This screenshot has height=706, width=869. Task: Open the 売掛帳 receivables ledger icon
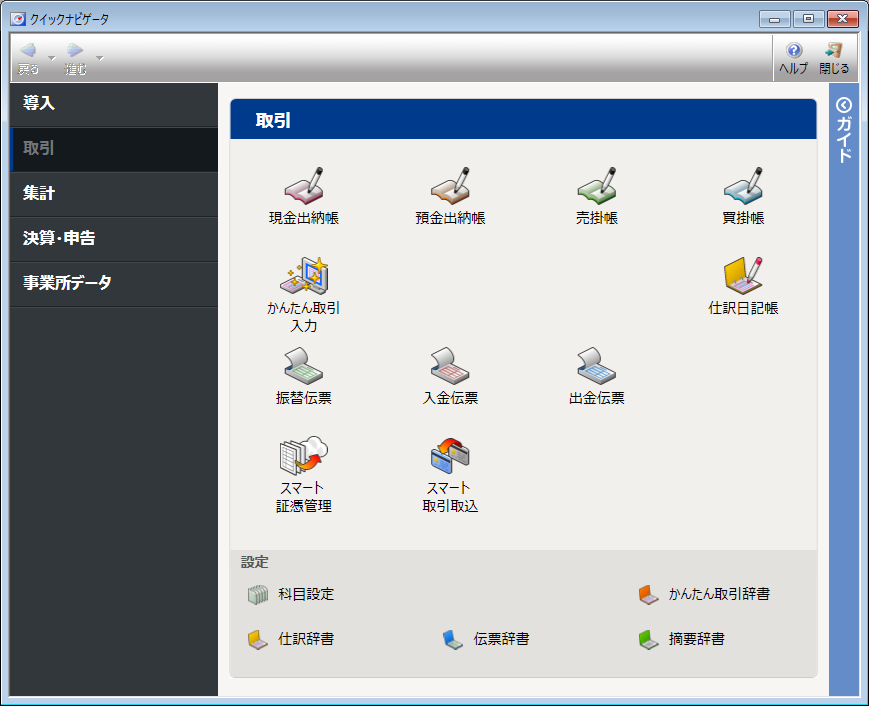pos(596,186)
